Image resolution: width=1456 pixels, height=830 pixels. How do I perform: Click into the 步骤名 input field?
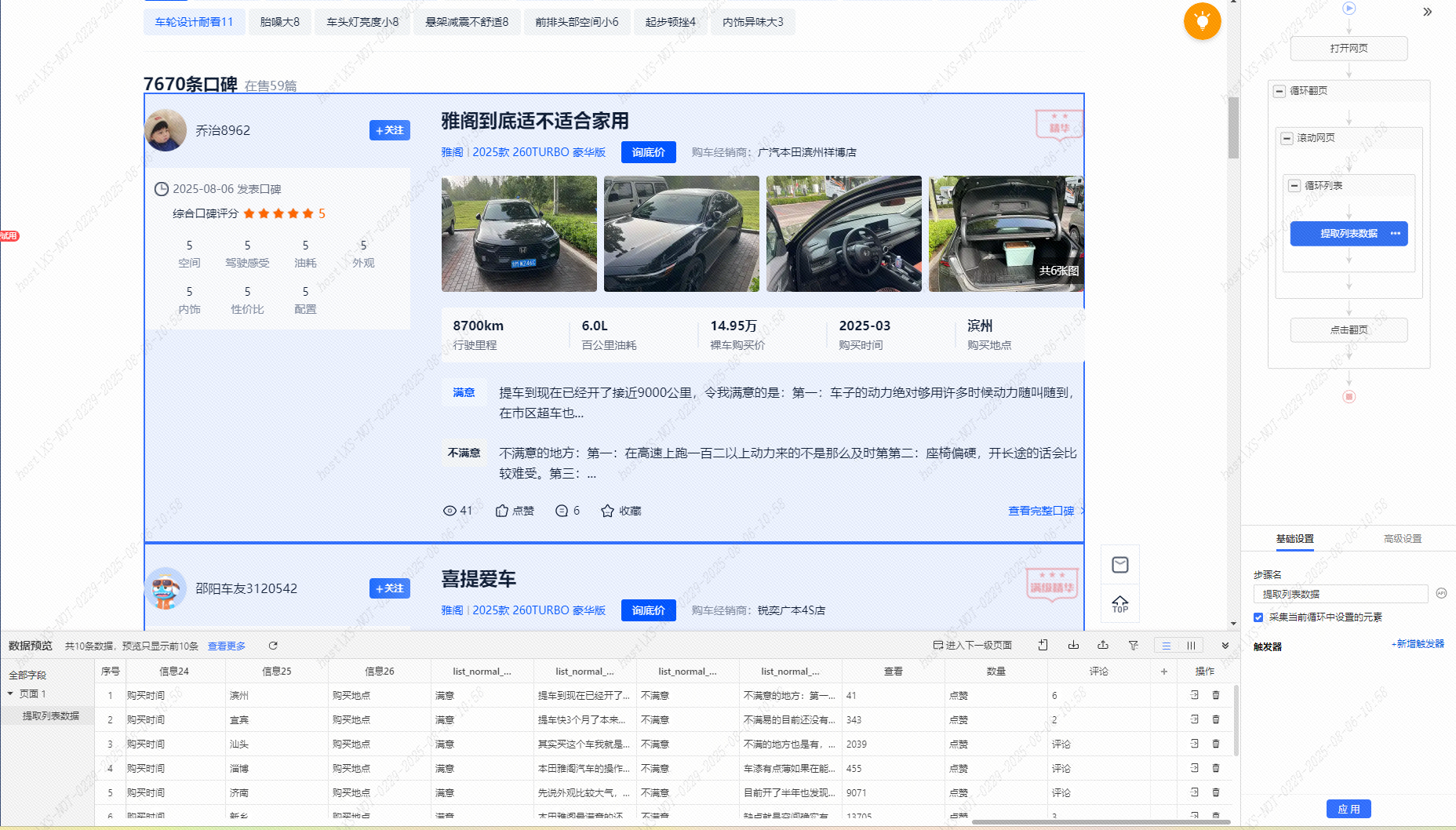click(1341, 594)
